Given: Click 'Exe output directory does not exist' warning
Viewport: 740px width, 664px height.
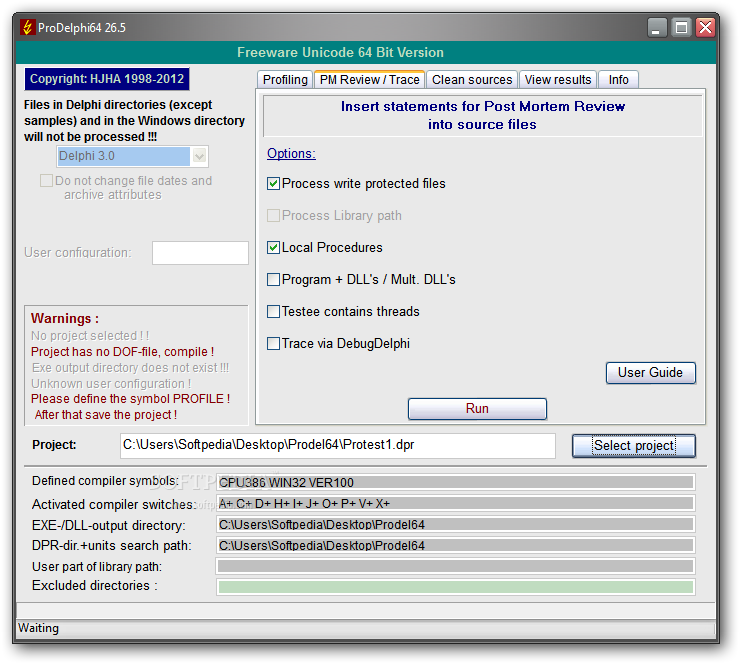Looking at the screenshot, I should tap(130, 368).
